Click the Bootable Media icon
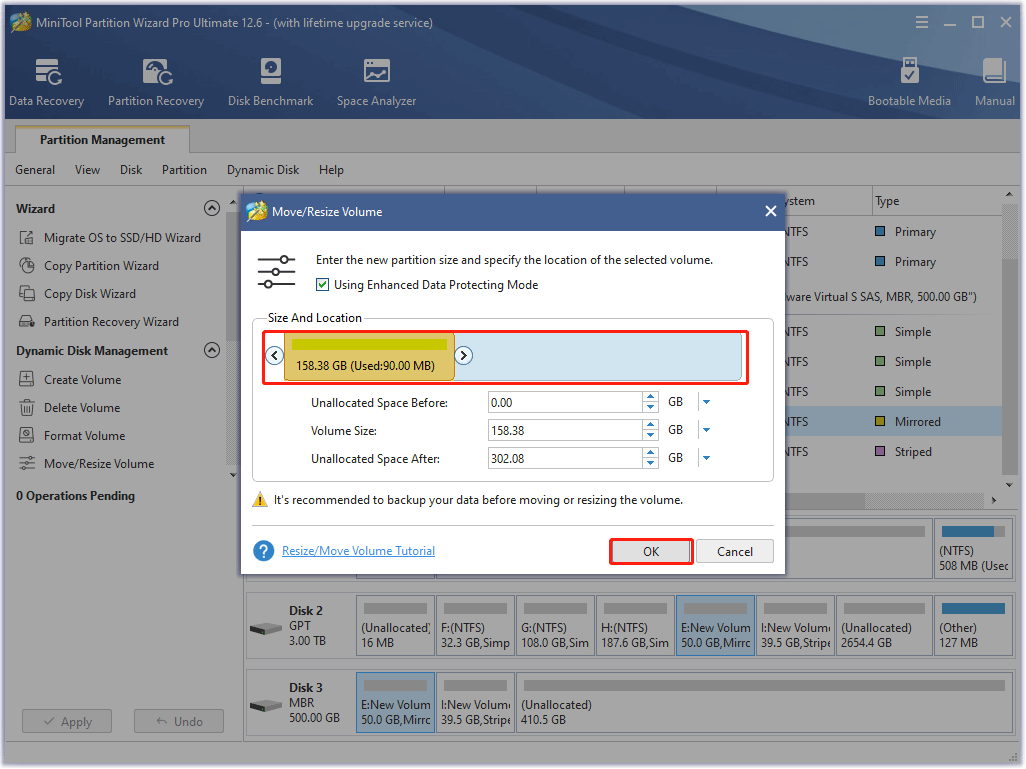Image resolution: width=1026 pixels, height=769 pixels. click(909, 82)
